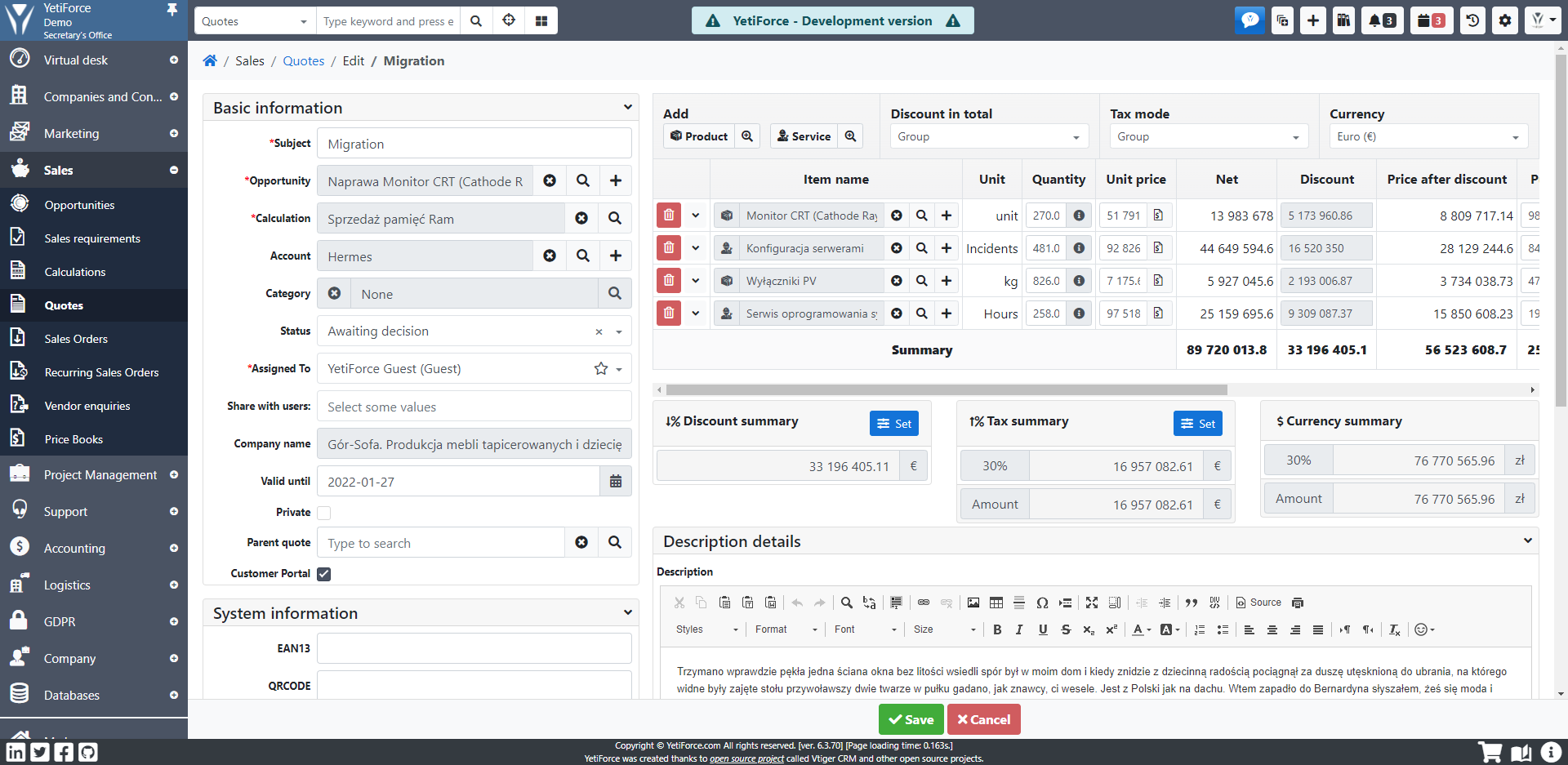The width and height of the screenshot is (1568, 765).
Task: Collapse the System information section
Action: [627, 612]
